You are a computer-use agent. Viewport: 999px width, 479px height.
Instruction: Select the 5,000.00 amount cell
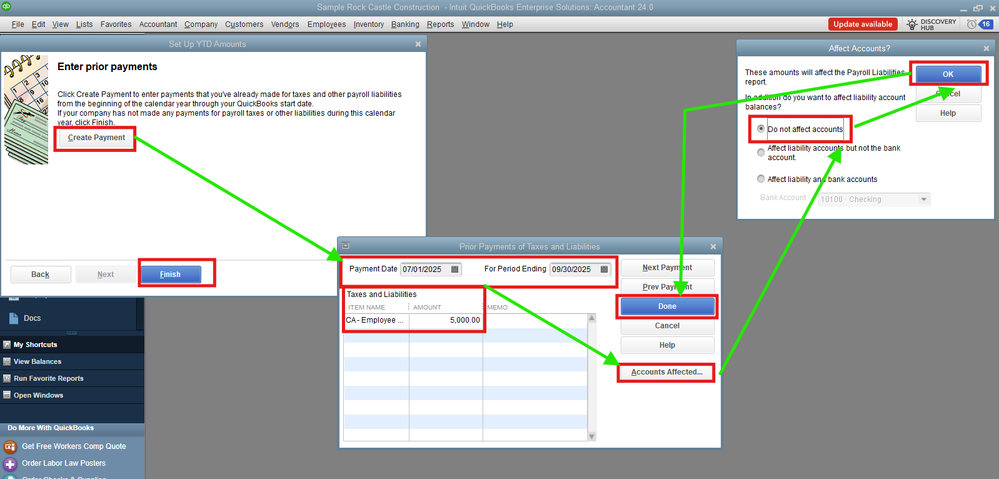tap(446, 320)
